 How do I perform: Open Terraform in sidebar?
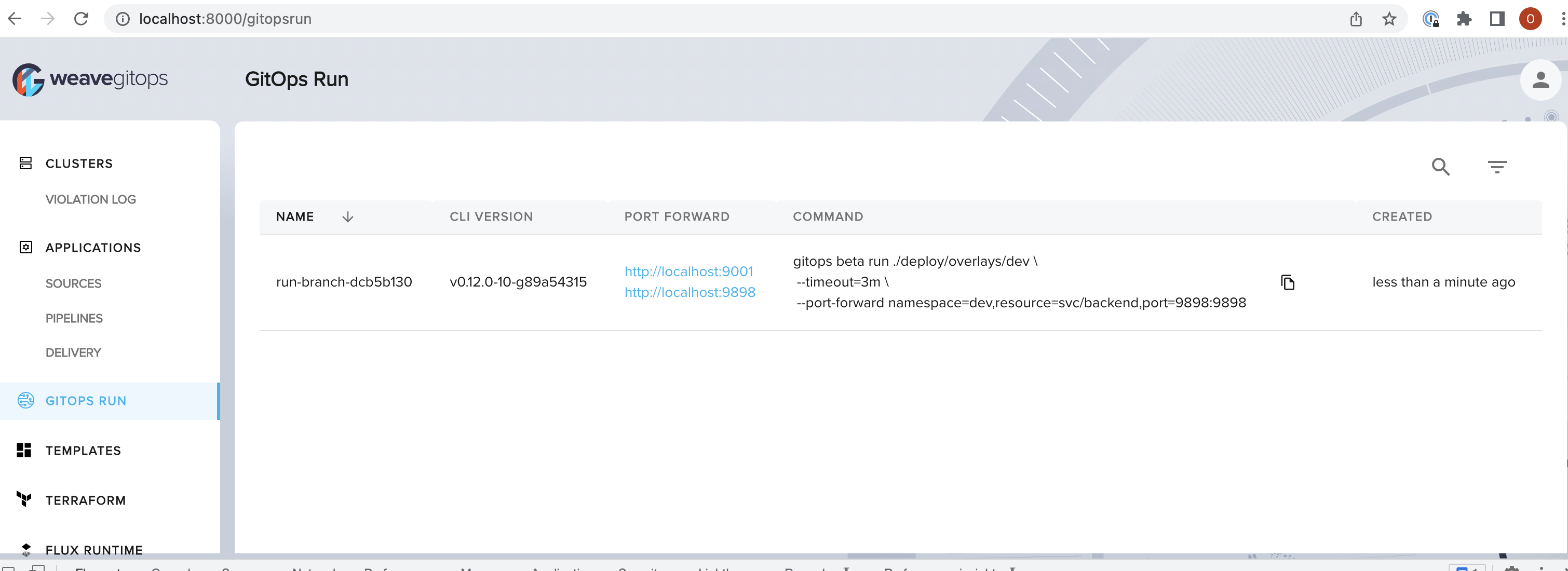pos(86,500)
